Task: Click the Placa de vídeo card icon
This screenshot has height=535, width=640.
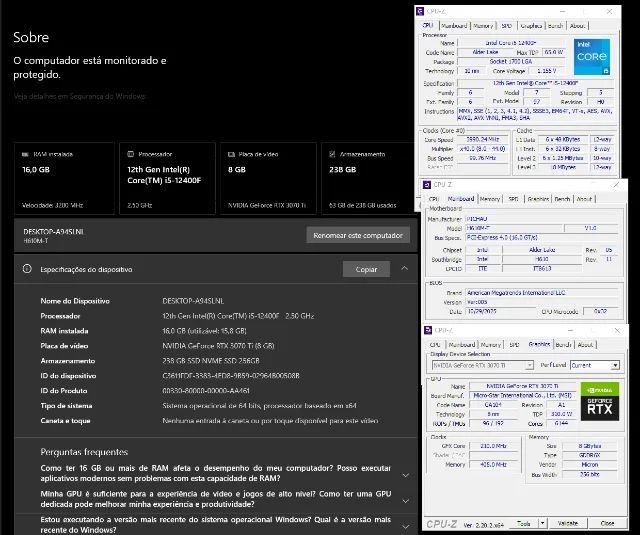Action: tap(231, 154)
